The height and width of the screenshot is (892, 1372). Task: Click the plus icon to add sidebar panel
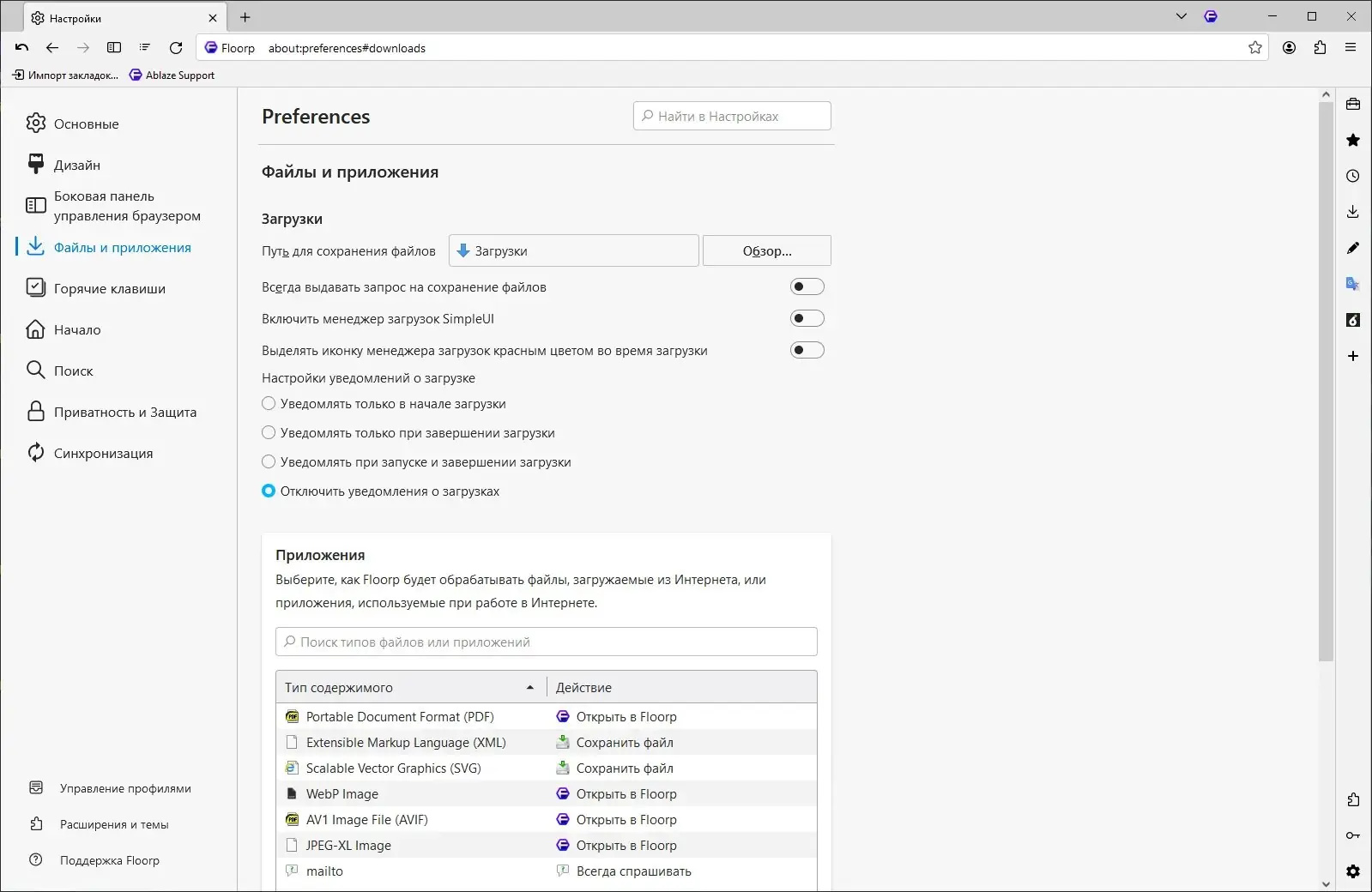click(x=1353, y=356)
